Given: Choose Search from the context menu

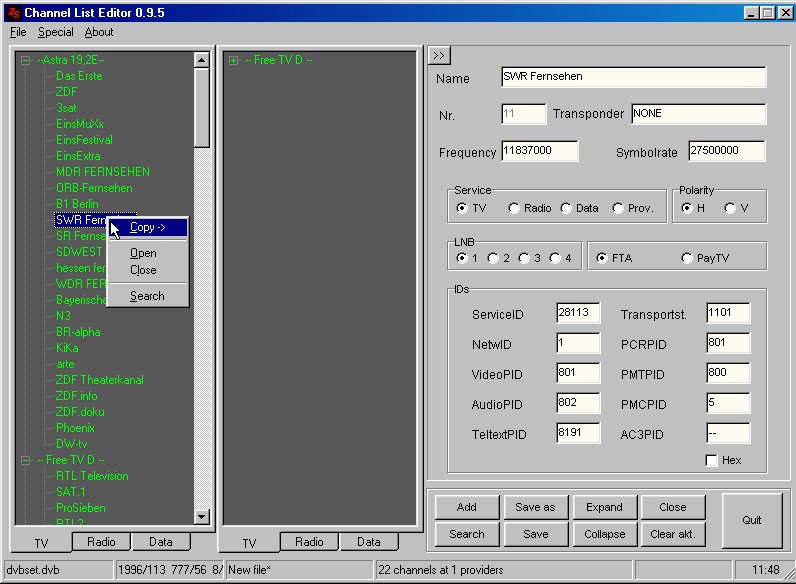Looking at the screenshot, I should pos(147,296).
